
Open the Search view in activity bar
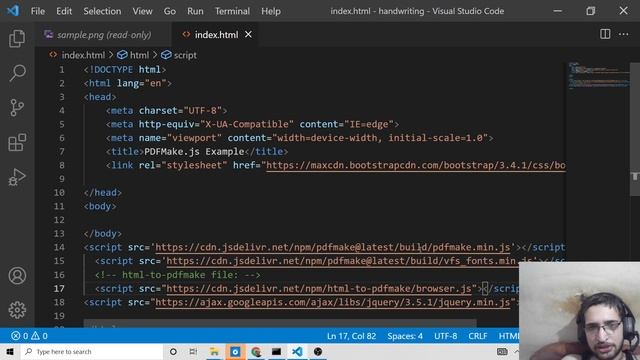pos(17,73)
